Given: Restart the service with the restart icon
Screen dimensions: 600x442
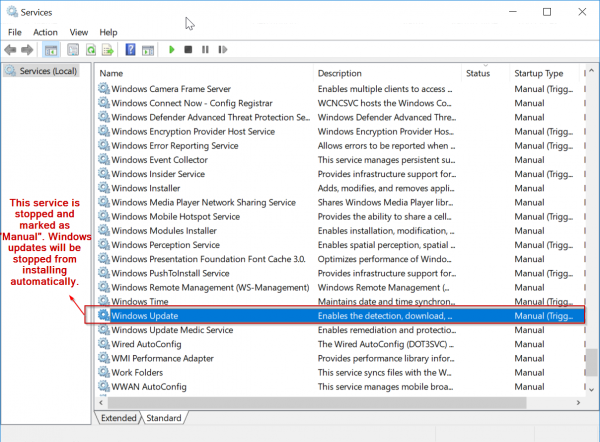Looking at the screenshot, I should pyautogui.click(x=221, y=49).
